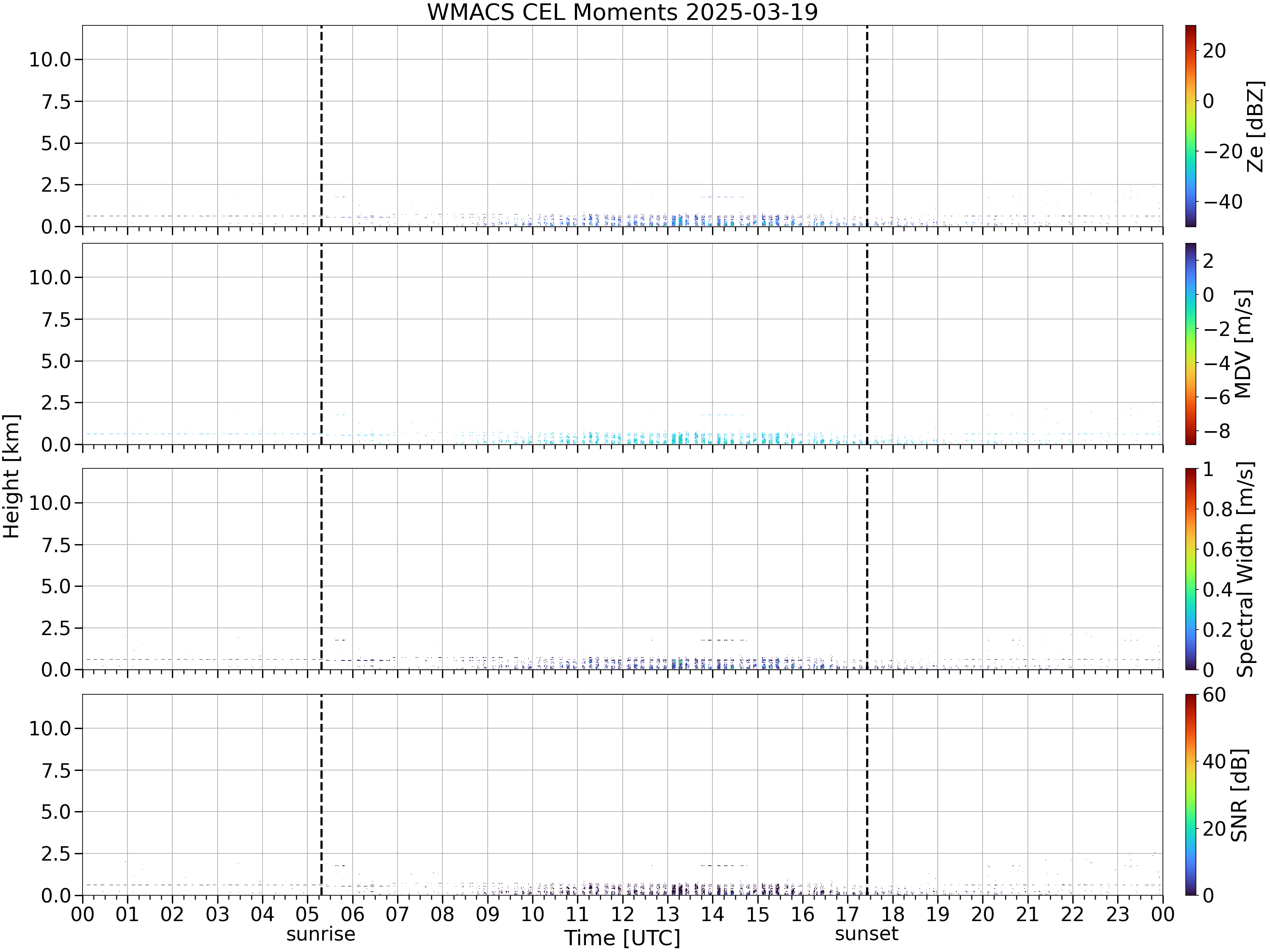1270x952 pixels.
Task: Click the 40 label on the SNR colorbar
Action: point(1215,762)
